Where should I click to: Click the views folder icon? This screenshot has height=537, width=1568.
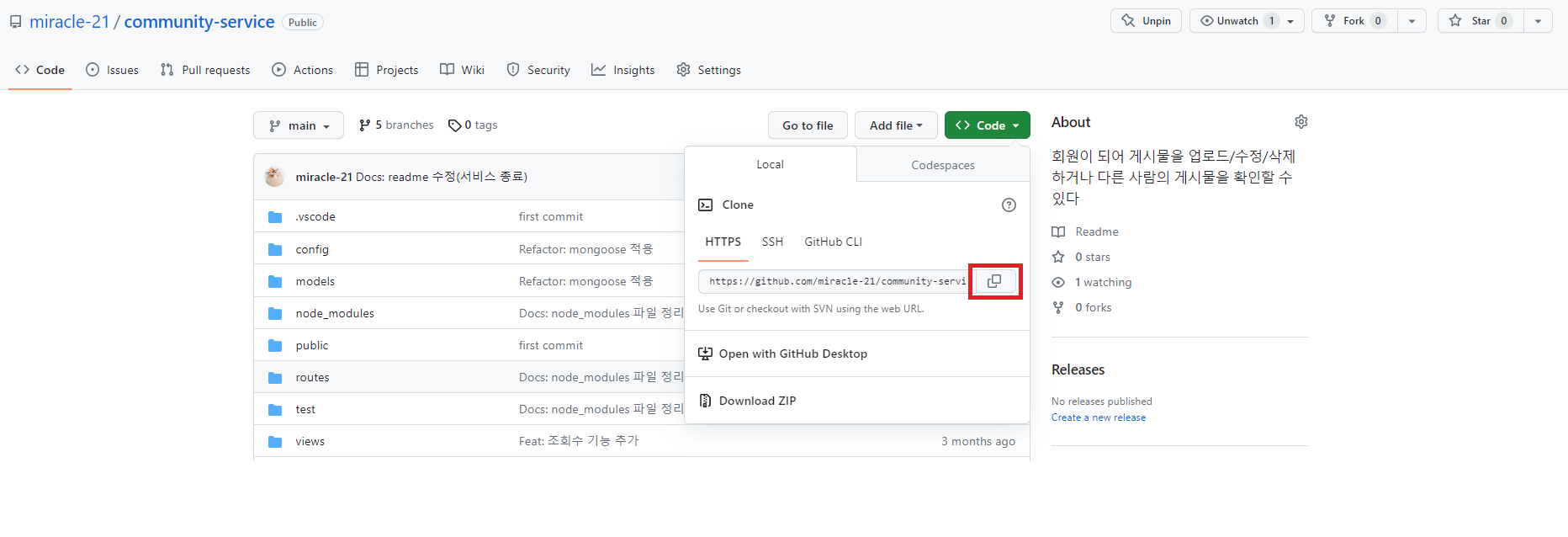[x=275, y=441]
